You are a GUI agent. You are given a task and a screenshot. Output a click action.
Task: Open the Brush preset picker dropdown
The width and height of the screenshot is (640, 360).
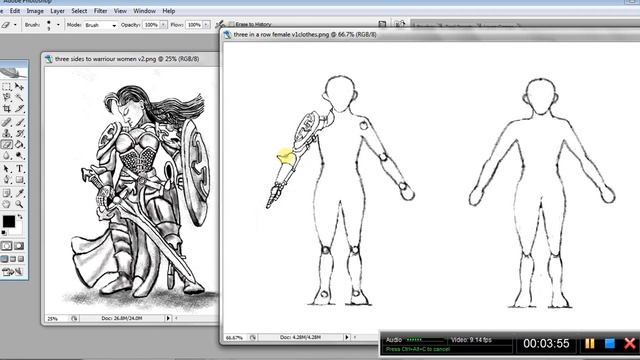click(x=58, y=25)
